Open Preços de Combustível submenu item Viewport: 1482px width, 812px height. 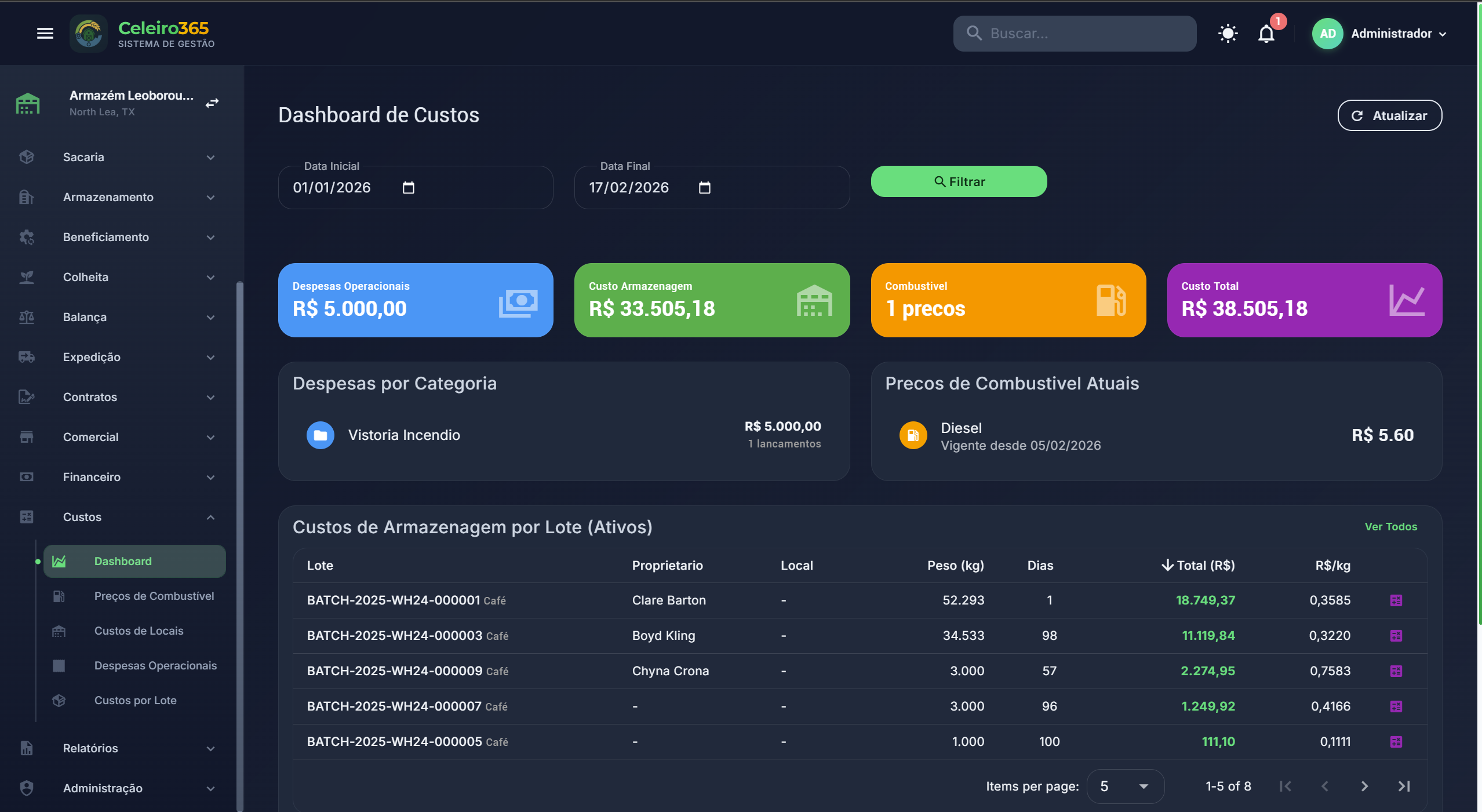click(154, 596)
